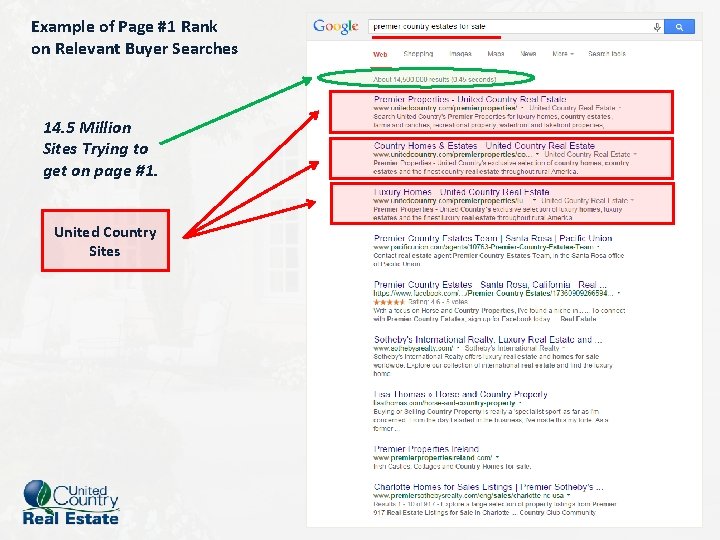Click the pacificunion.com URL under Premier Country Estates Team

tap(484, 247)
